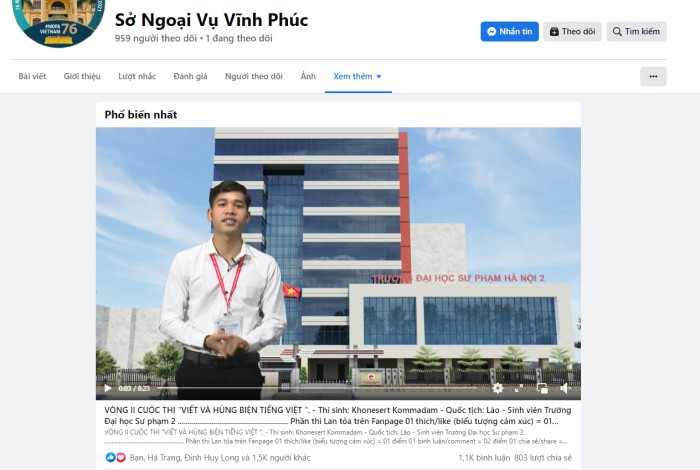Open the page profile picture
Screen dimensions: 700x470
(58, 21)
